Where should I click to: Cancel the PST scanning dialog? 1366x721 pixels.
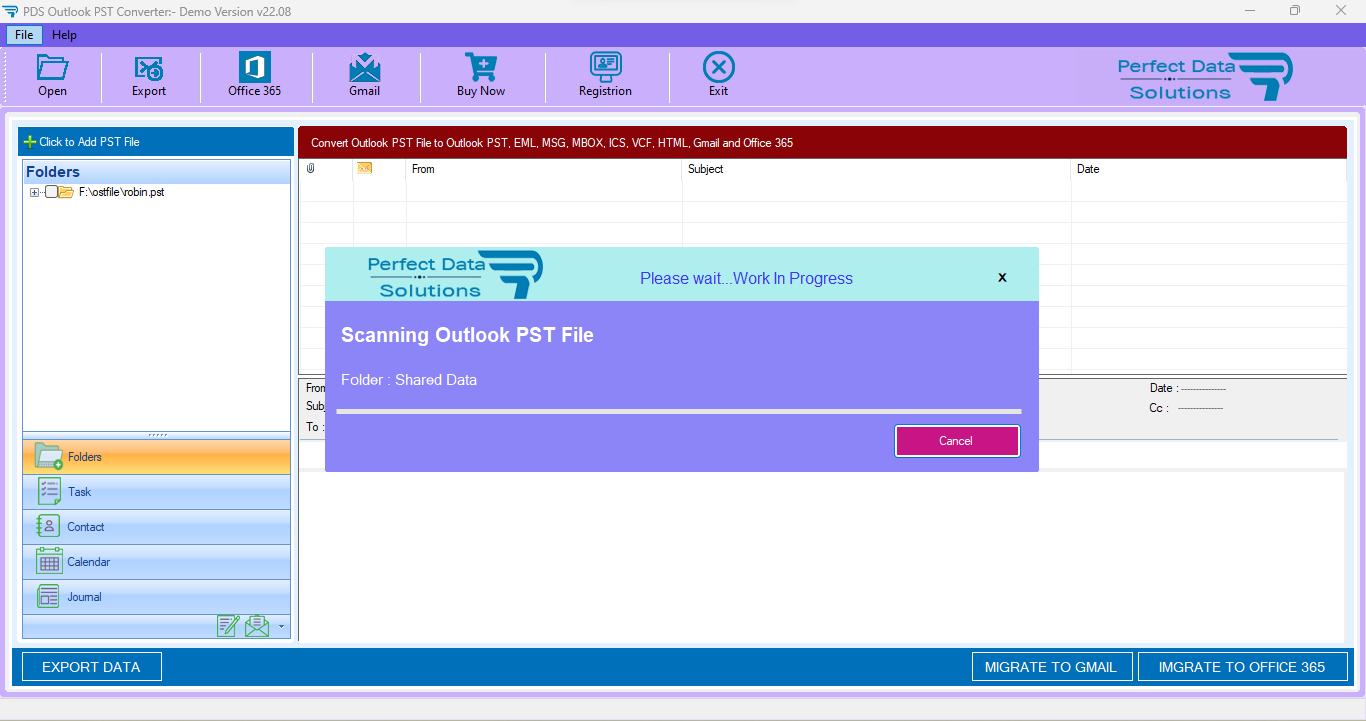[957, 441]
